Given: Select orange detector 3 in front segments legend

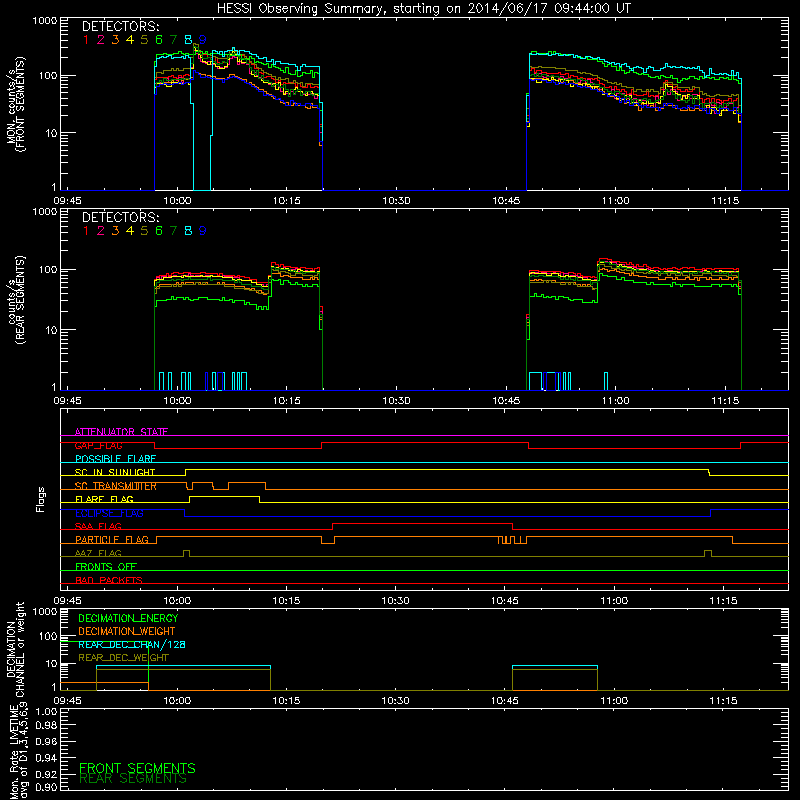Looking at the screenshot, I should pyautogui.click(x=115, y=40).
